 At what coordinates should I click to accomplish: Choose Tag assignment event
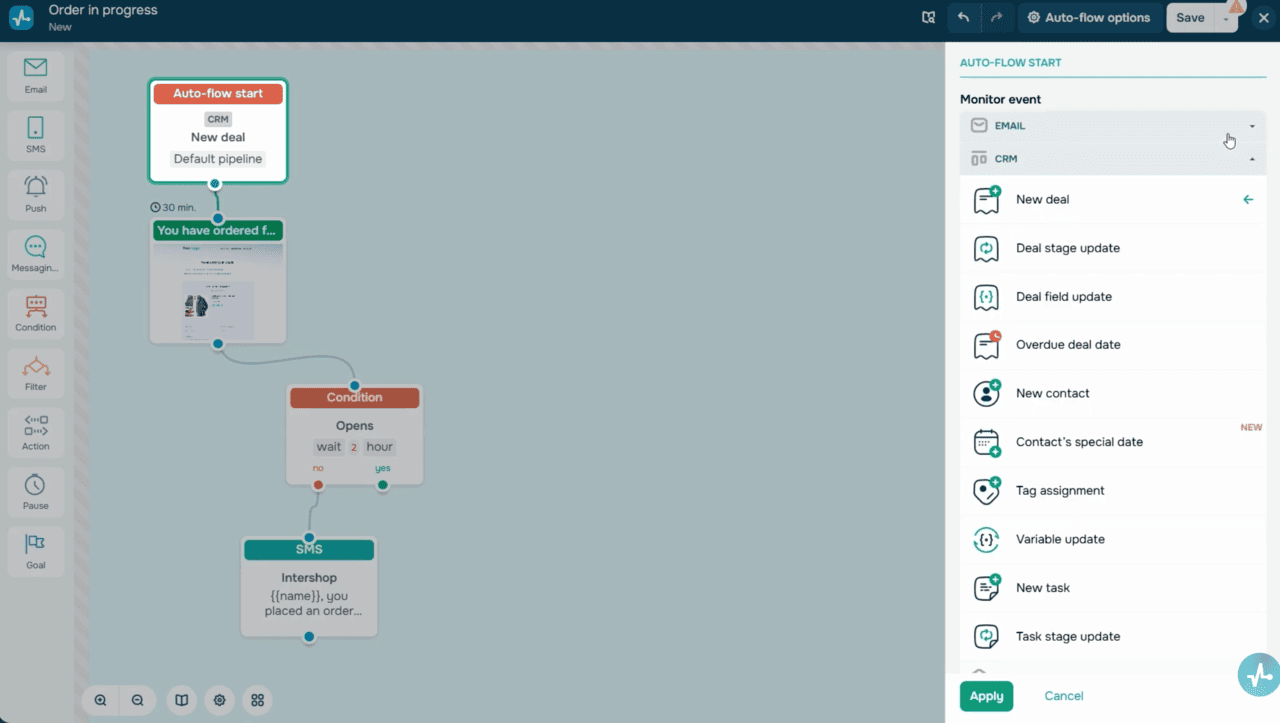pyautogui.click(x=1113, y=491)
